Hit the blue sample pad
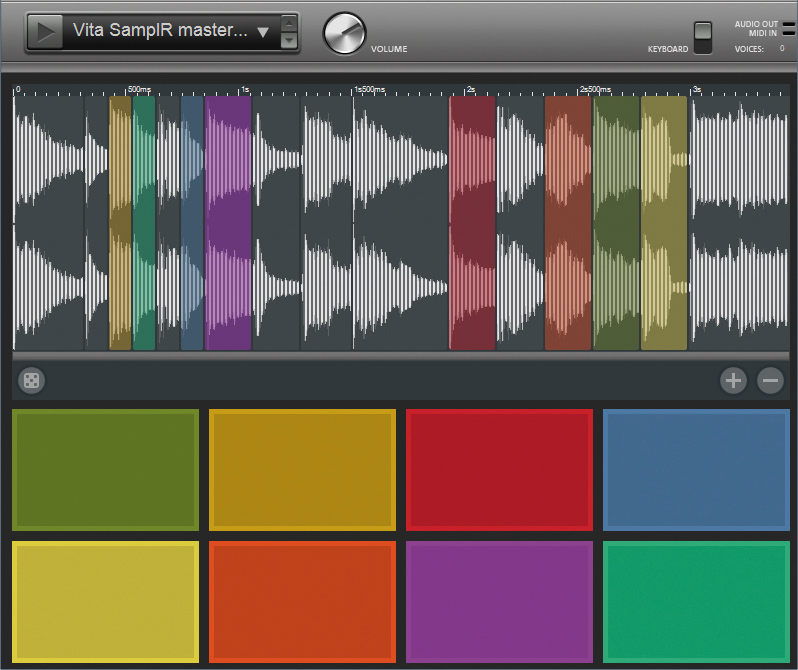Screen dimensions: 798x670 (696, 470)
